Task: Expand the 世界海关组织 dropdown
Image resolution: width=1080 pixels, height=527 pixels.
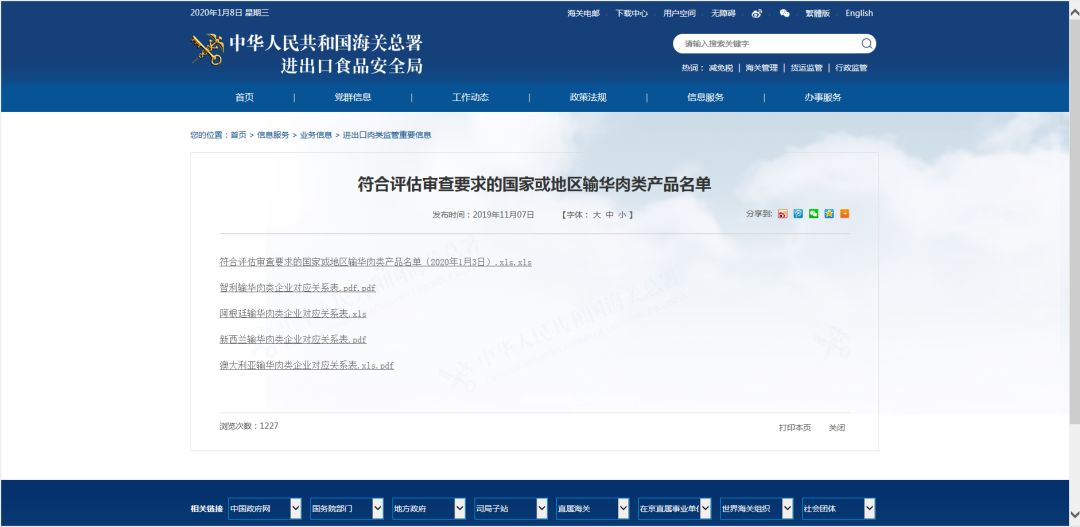Action: click(756, 508)
